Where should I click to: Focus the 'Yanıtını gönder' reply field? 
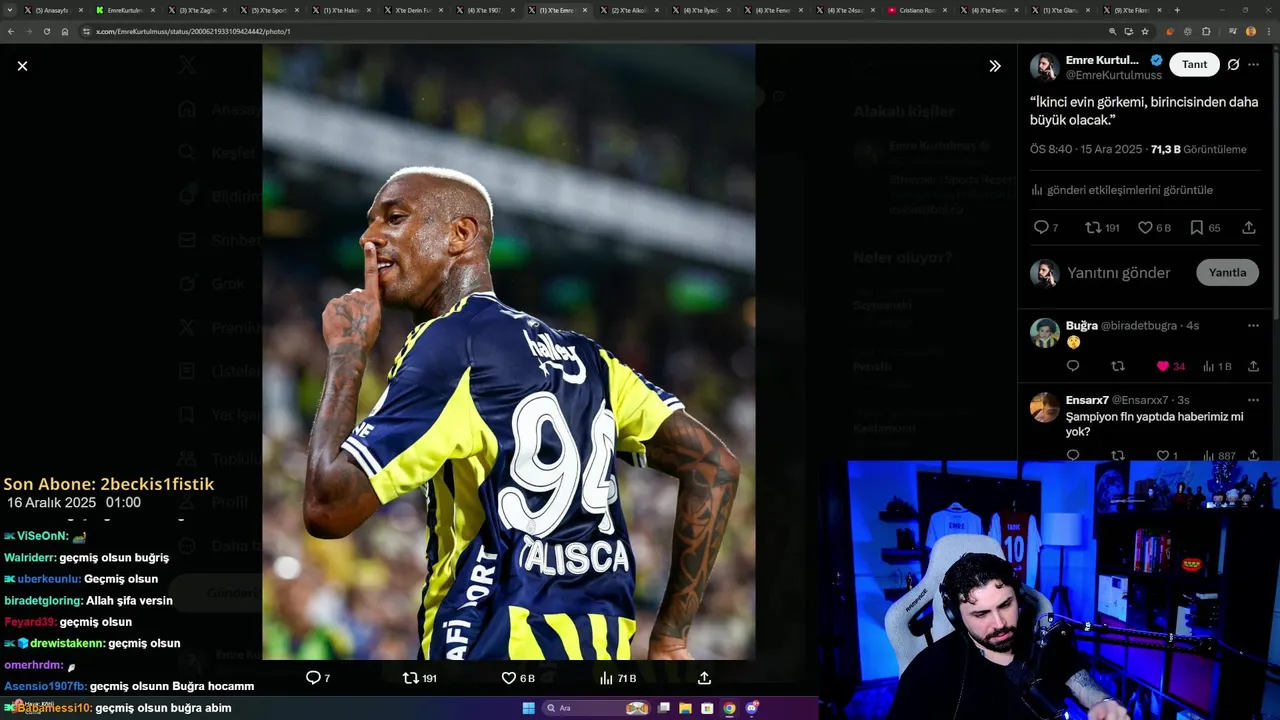tap(1118, 273)
